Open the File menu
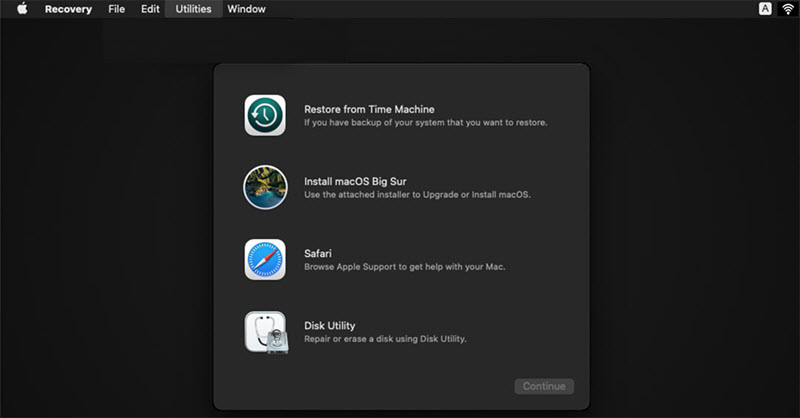 coord(116,9)
